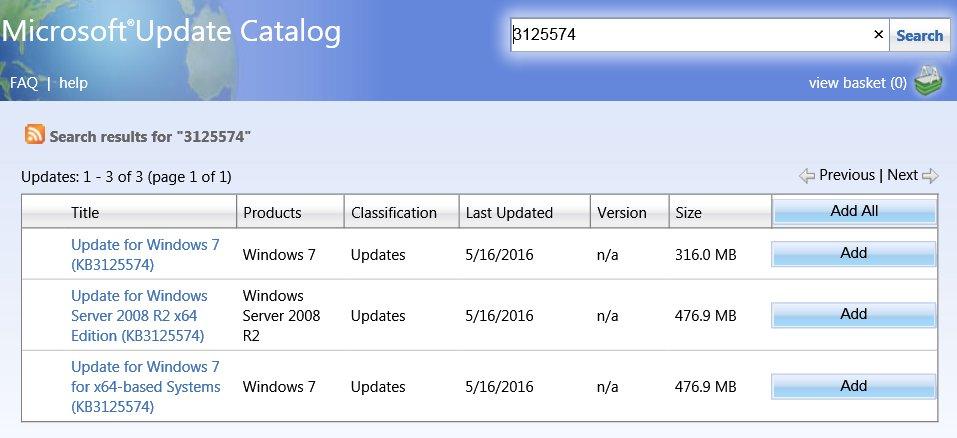Add the Windows Server 2008 R2 update
This screenshot has width=957, height=438.
point(854,315)
